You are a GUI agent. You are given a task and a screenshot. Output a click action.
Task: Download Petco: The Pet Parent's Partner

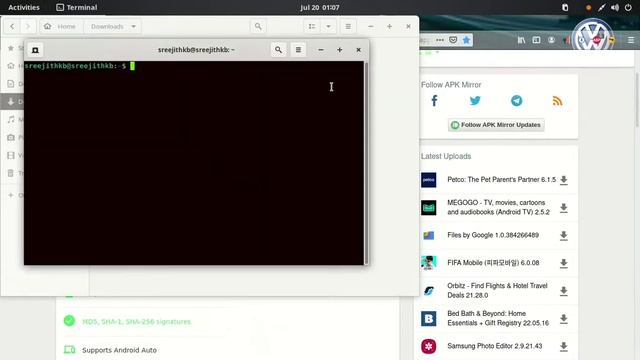point(564,180)
